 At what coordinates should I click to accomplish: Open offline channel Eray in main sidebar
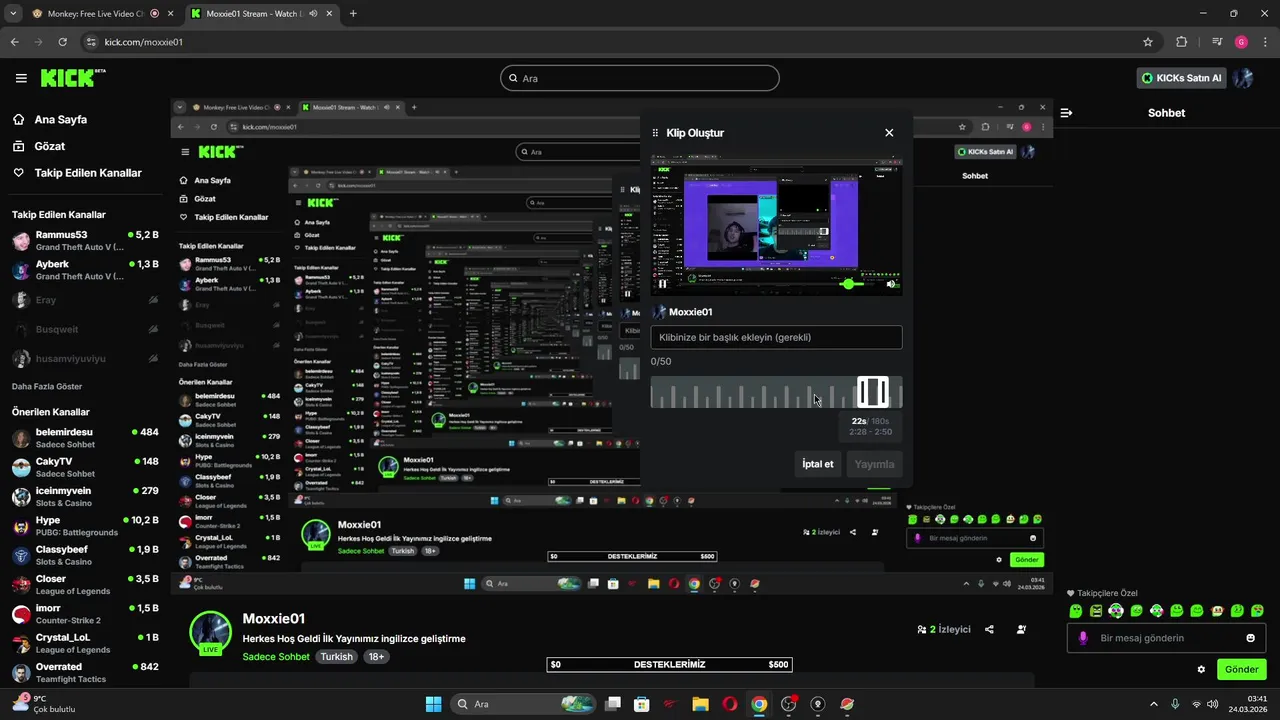(85, 300)
